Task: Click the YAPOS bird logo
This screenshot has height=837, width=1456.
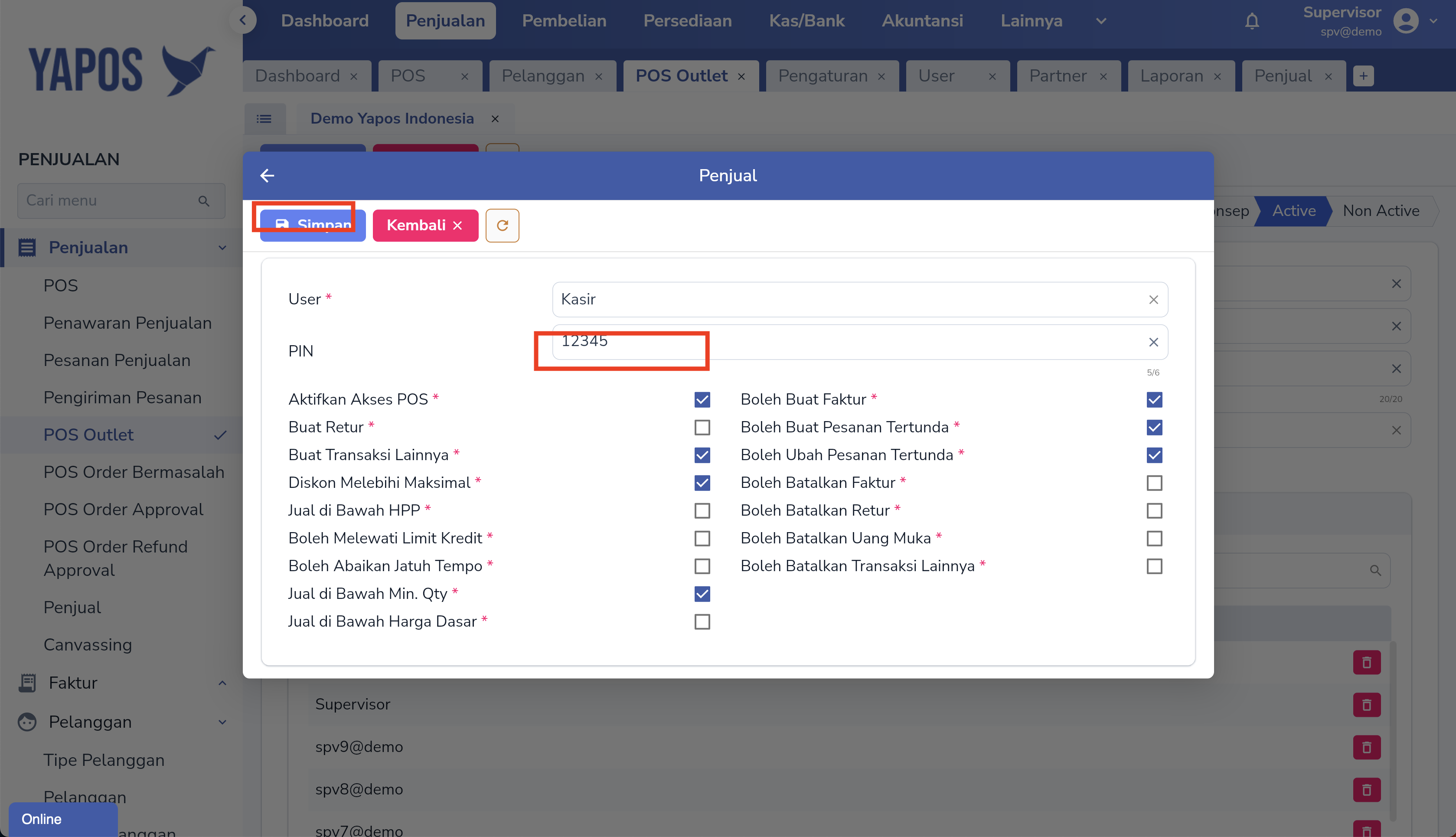Action: pos(189,70)
